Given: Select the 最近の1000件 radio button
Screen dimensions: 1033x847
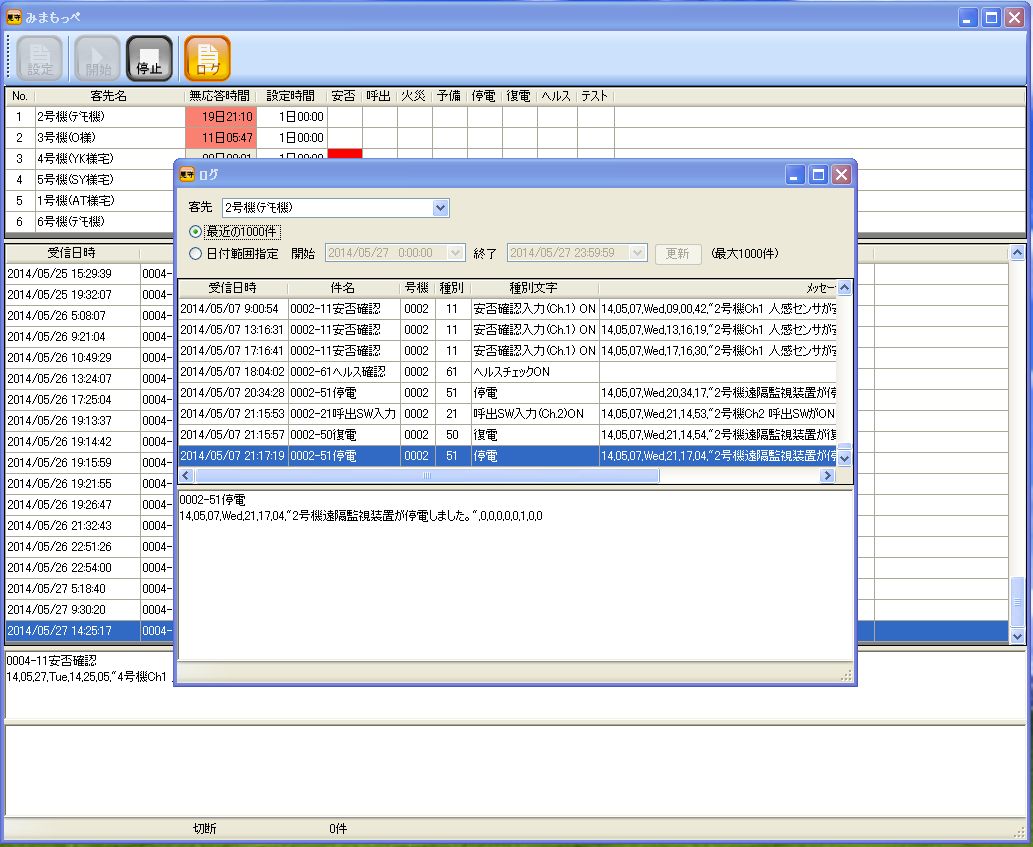Looking at the screenshot, I should tap(196, 231).
